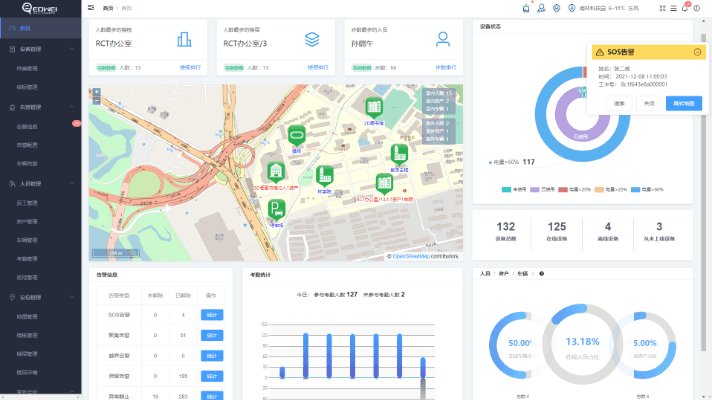Click the red badge on the alarm sidebar item
This screenshot has height=400, width=712.
pos(76,123)
